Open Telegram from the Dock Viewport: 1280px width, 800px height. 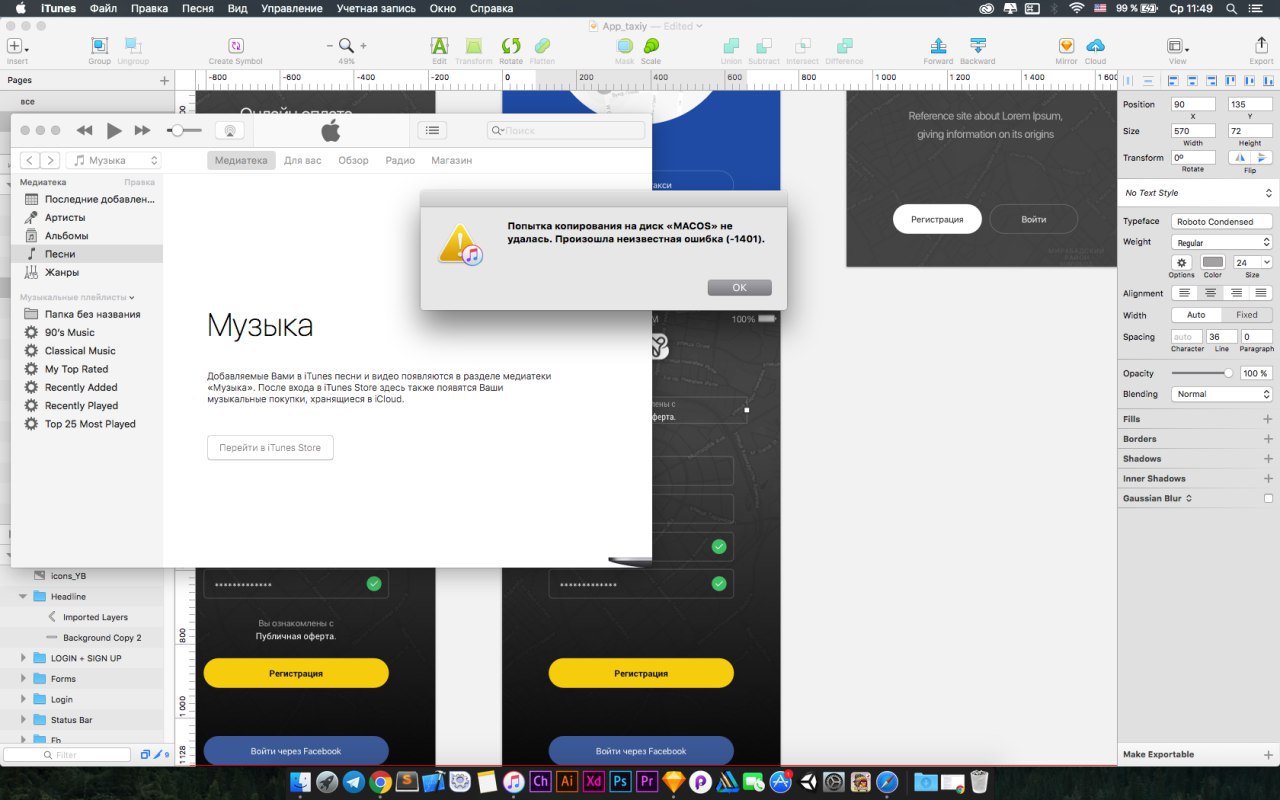click(353, 782)
